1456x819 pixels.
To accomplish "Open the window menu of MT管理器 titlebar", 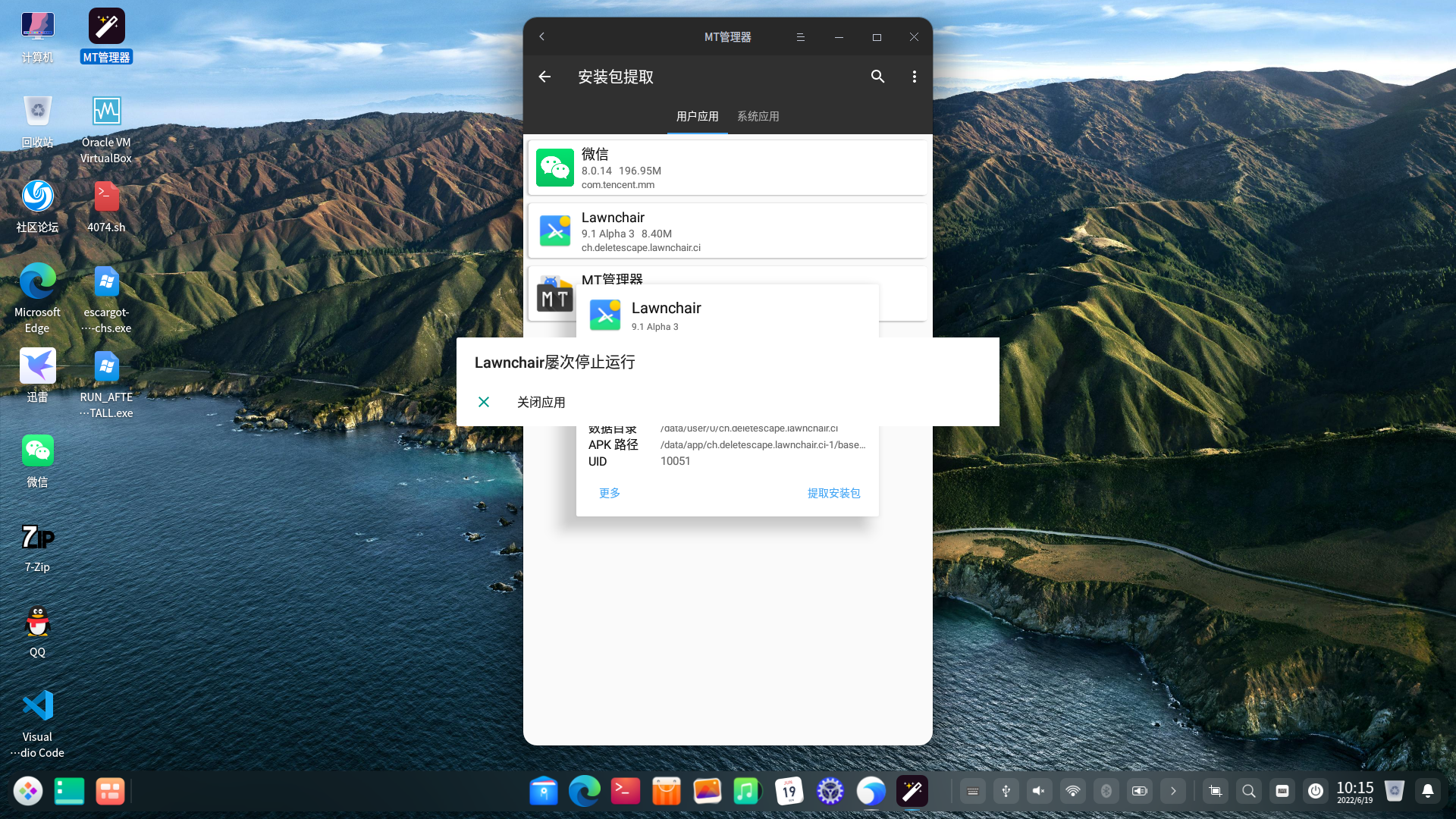I will [x=800, y=36].
